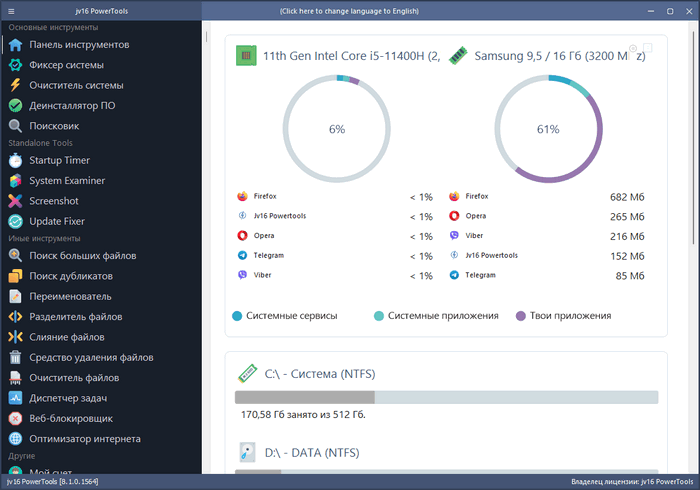The image size is (700, 490).
Task: Click the jv16 PowerTools version in status bar
Action: 53,482
